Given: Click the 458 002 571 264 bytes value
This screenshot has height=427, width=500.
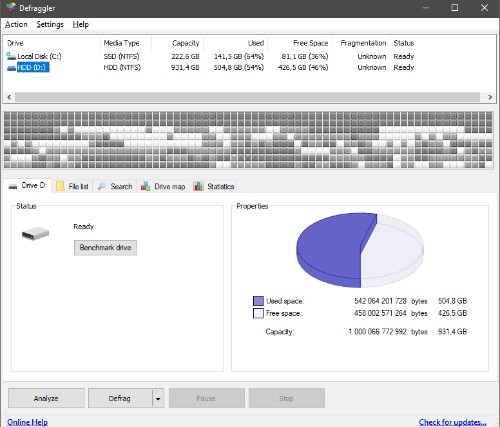Looking at the screenshot, I should click(380, 313).
